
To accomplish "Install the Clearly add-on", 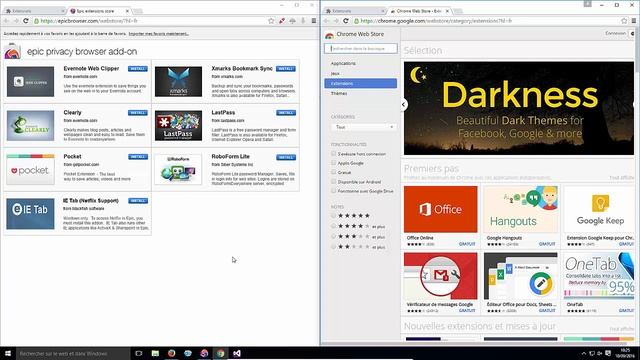I will click(138, 113).
